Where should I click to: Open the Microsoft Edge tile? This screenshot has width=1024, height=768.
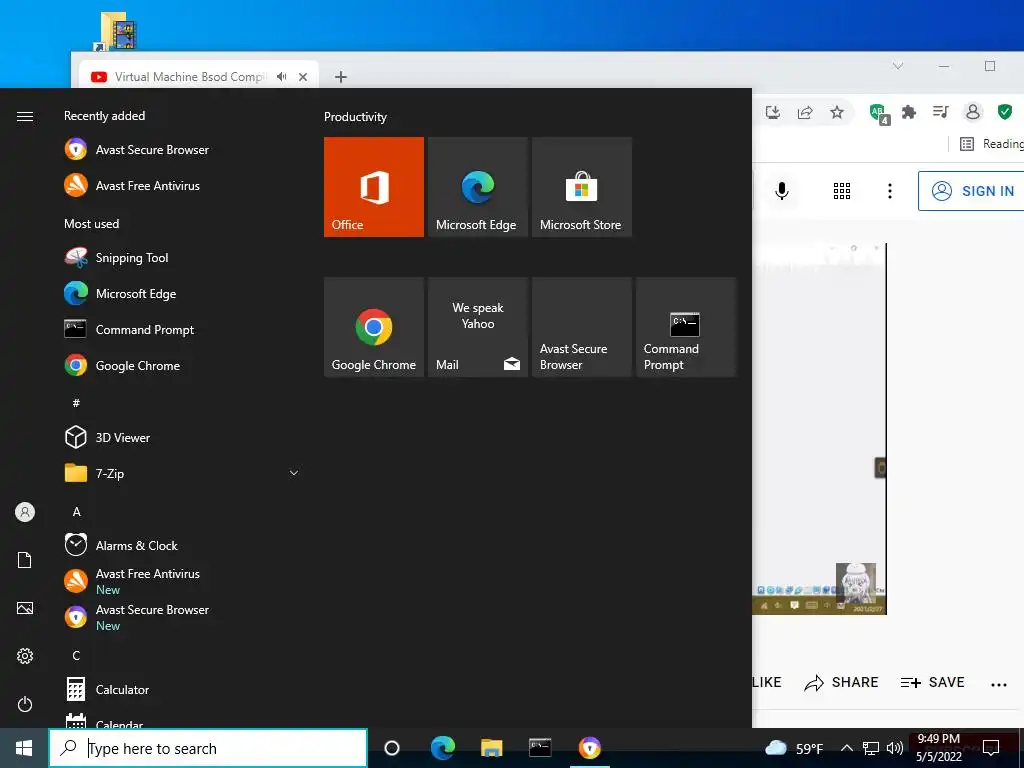(x=477, y=187)
